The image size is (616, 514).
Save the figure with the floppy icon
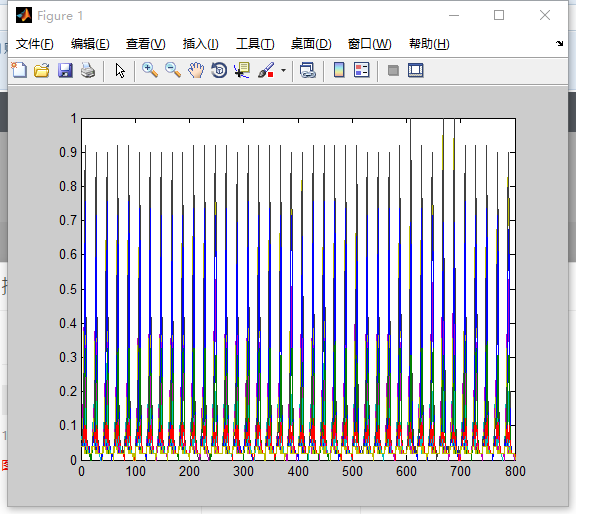tap(65, 71)
